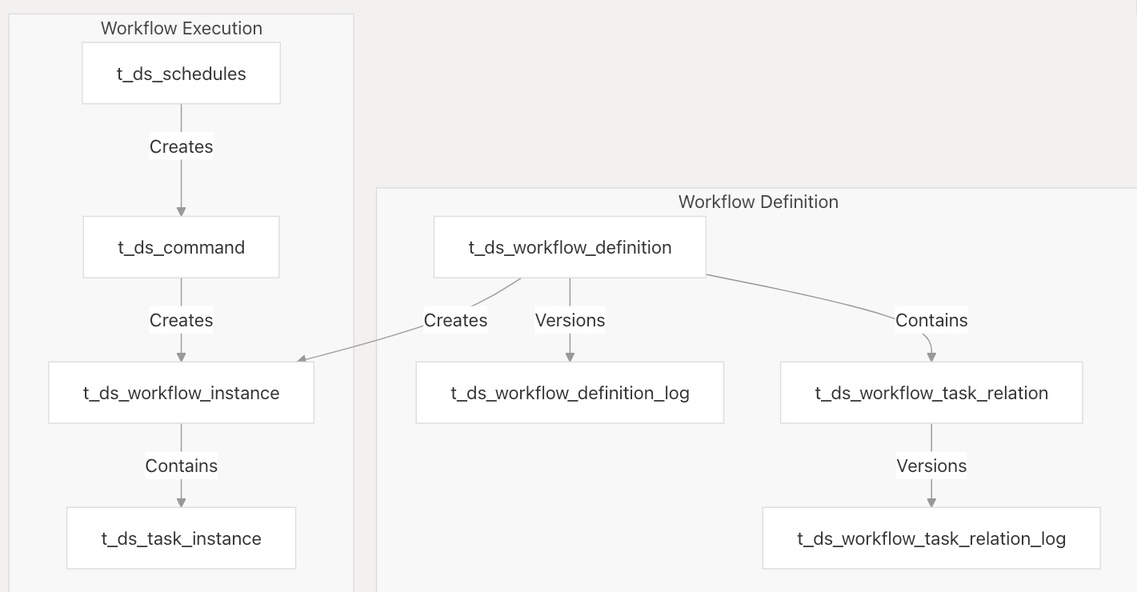Select the t_ds_workflow_definition_log node
1137x592 pixels.
(570, 393)
